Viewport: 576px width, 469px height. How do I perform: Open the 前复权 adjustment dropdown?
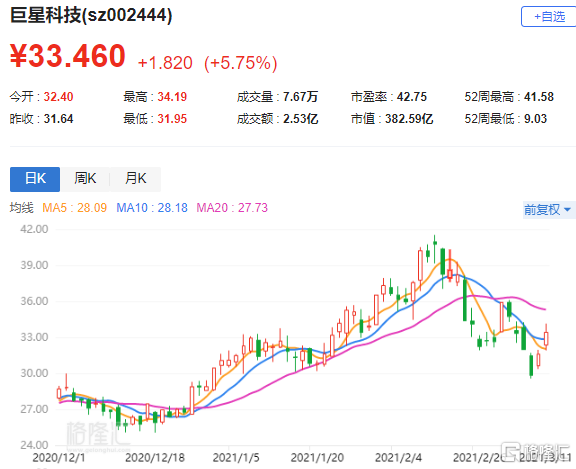point(548,210)
